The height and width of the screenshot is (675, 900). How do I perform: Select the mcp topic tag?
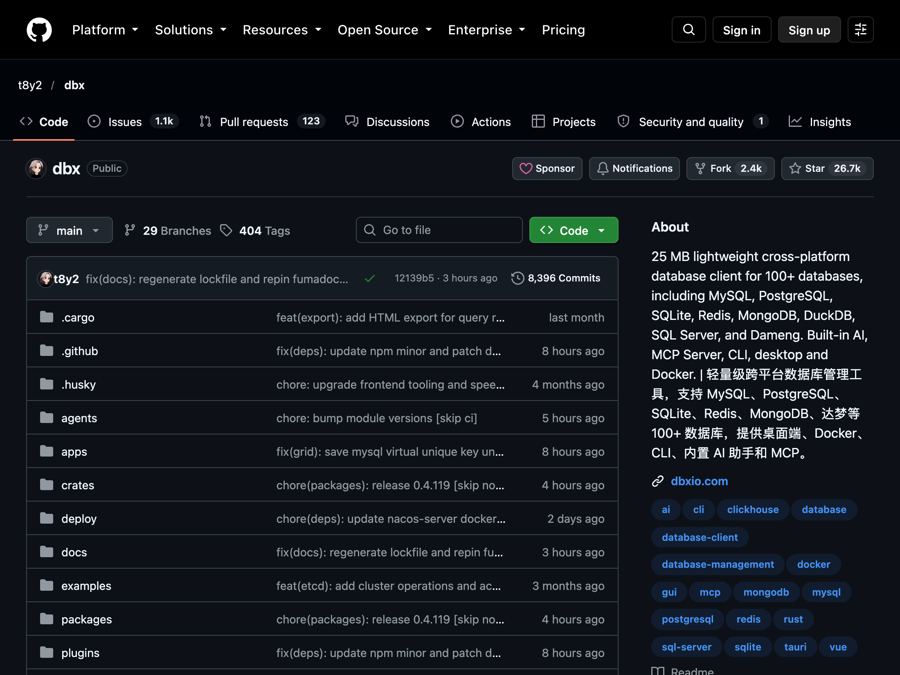pos(709,592)
